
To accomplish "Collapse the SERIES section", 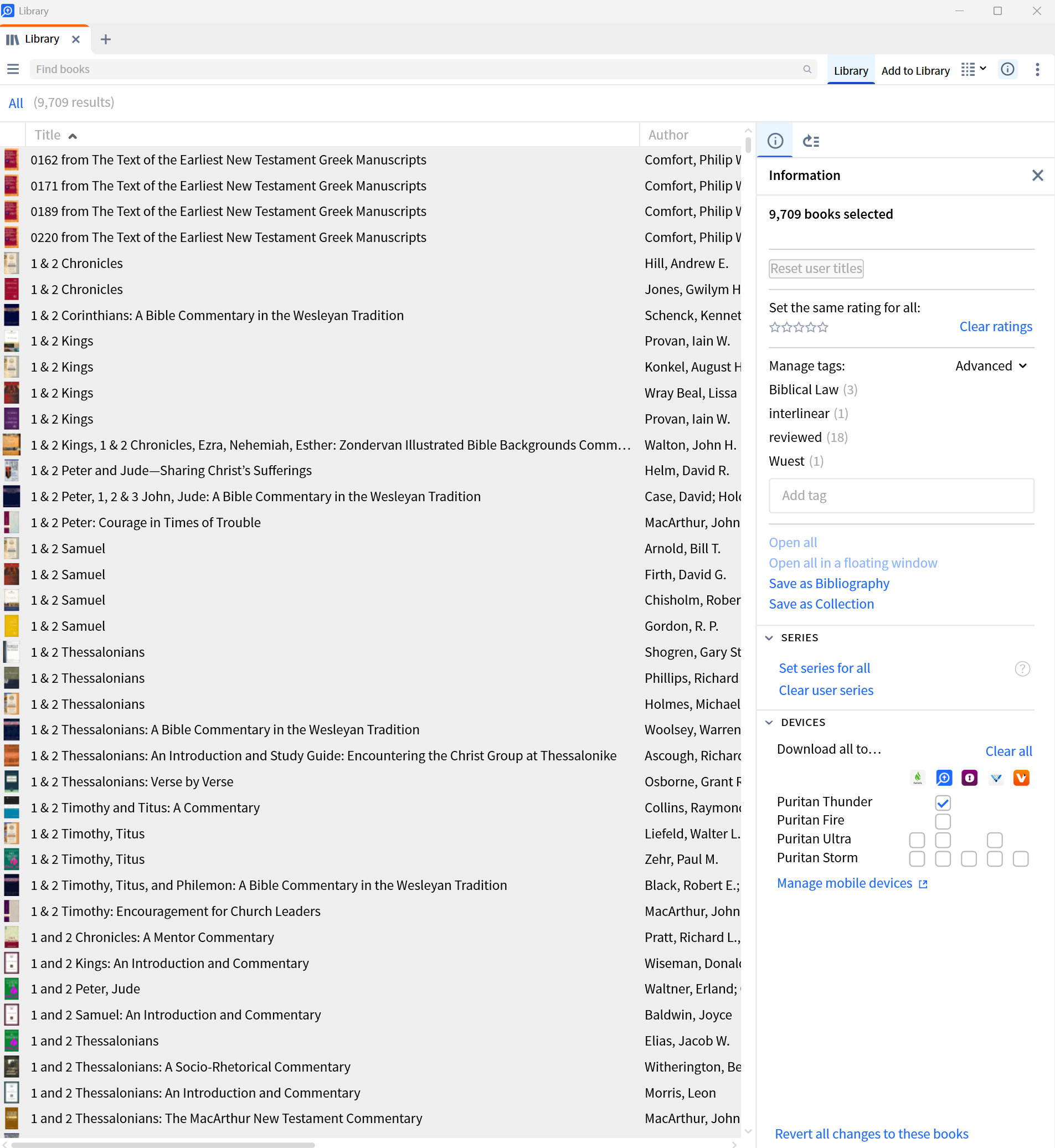I will [769, 637].
